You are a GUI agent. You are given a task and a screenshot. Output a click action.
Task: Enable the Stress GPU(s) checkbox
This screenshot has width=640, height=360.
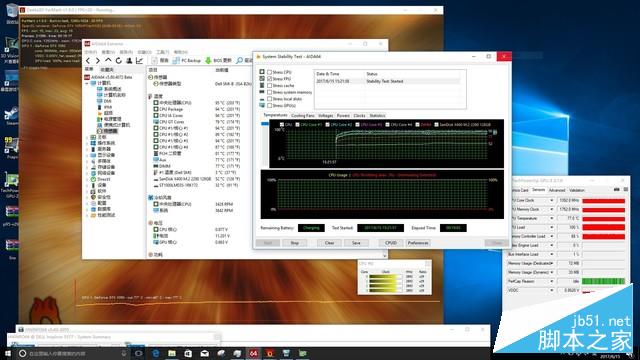269,106
